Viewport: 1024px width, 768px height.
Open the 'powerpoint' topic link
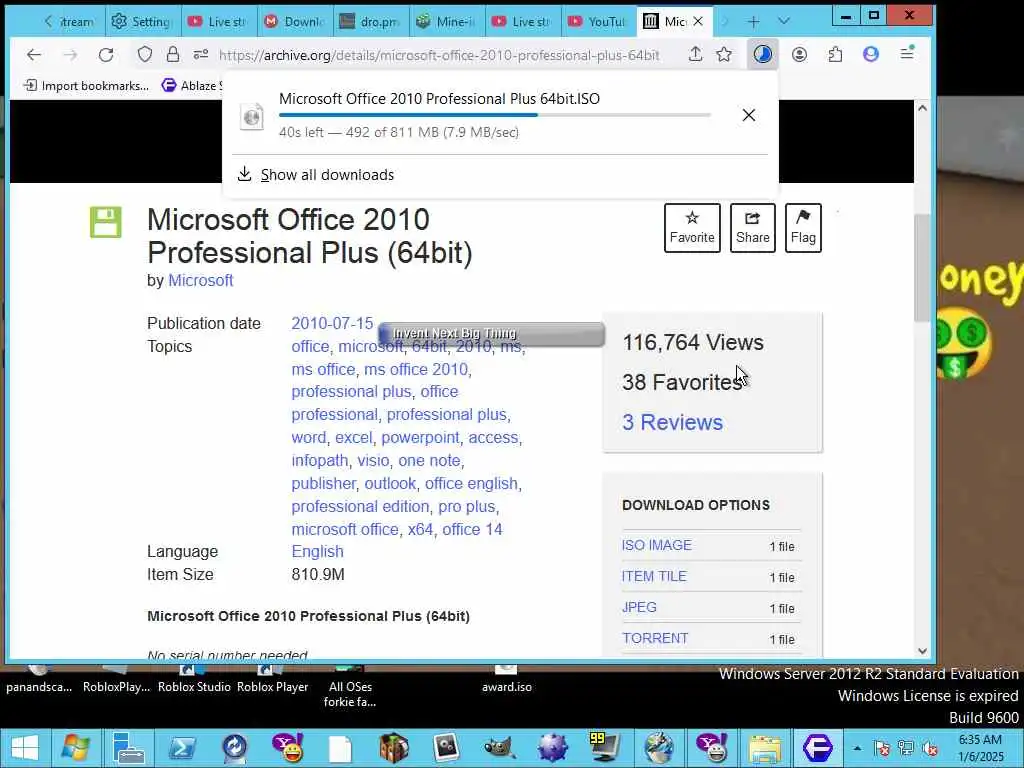coord(421,438)
